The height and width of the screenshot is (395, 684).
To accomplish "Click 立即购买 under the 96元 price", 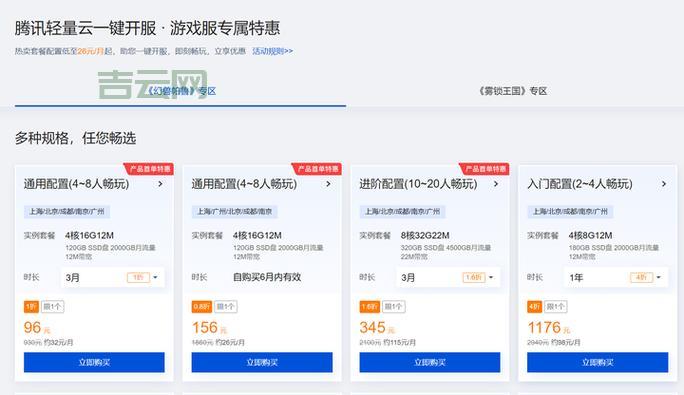I will tap(94, 362).
